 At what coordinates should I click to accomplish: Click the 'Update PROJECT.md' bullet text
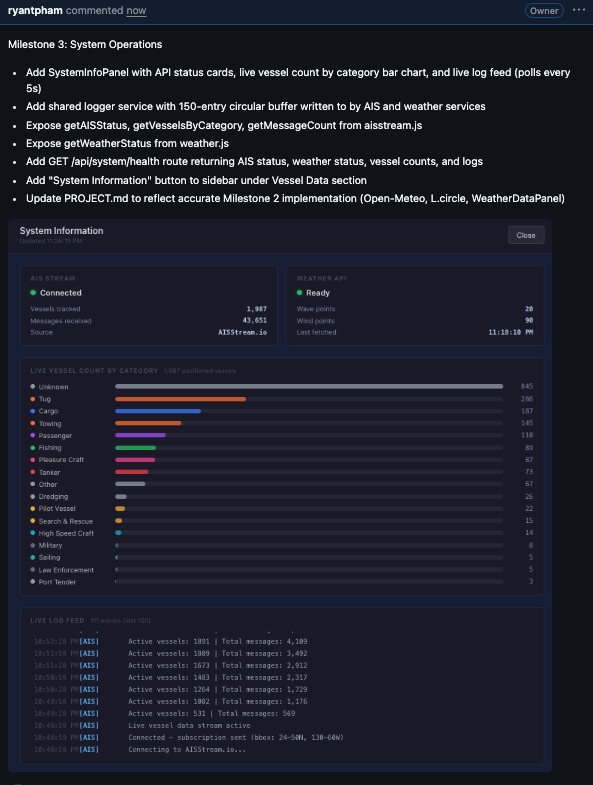[295, 198]
